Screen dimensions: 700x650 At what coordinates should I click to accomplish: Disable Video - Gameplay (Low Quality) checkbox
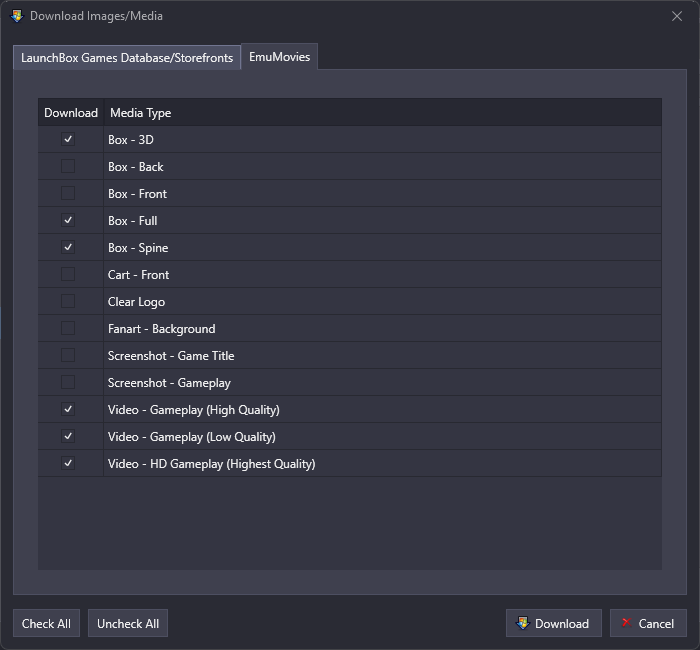tap(68, 436)
